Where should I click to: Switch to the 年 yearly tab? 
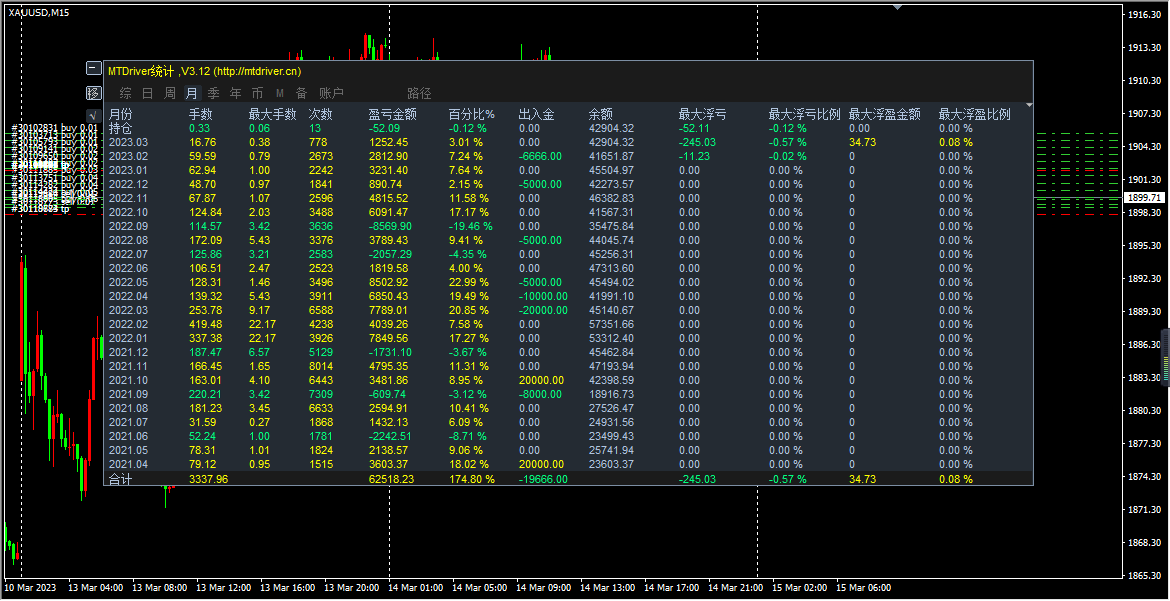[x=236, y=93]
